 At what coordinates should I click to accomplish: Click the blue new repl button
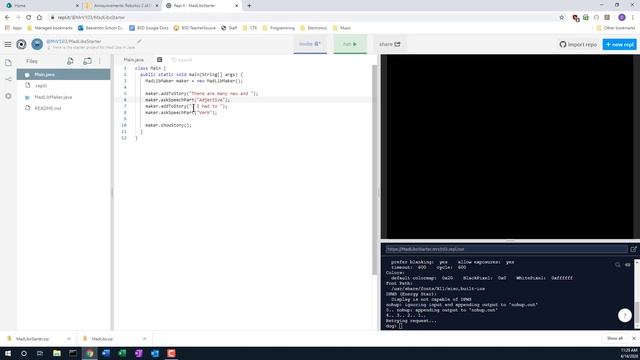pyautogui.click(x=619, y=44)
